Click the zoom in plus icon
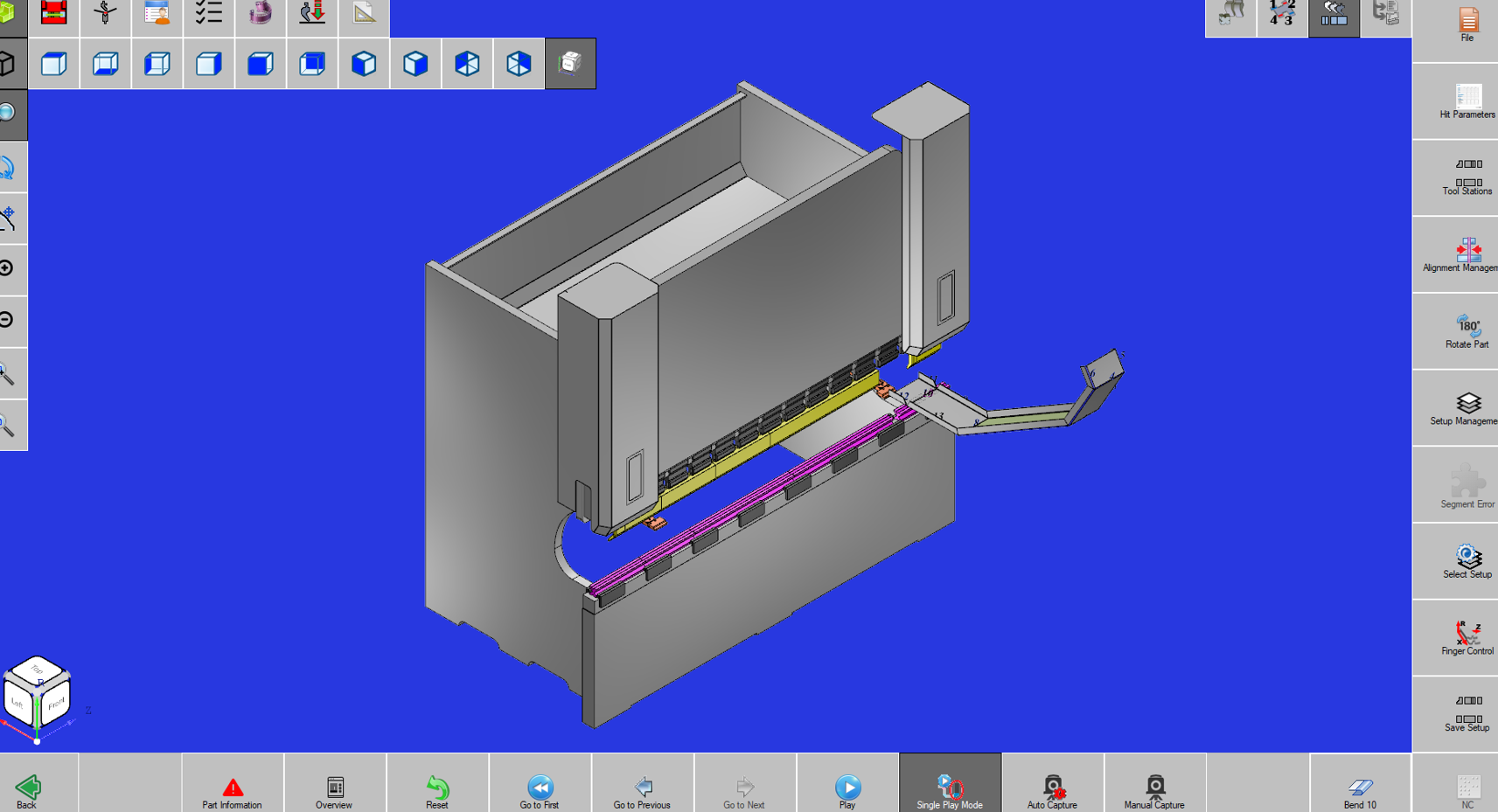 click(8, 268)
